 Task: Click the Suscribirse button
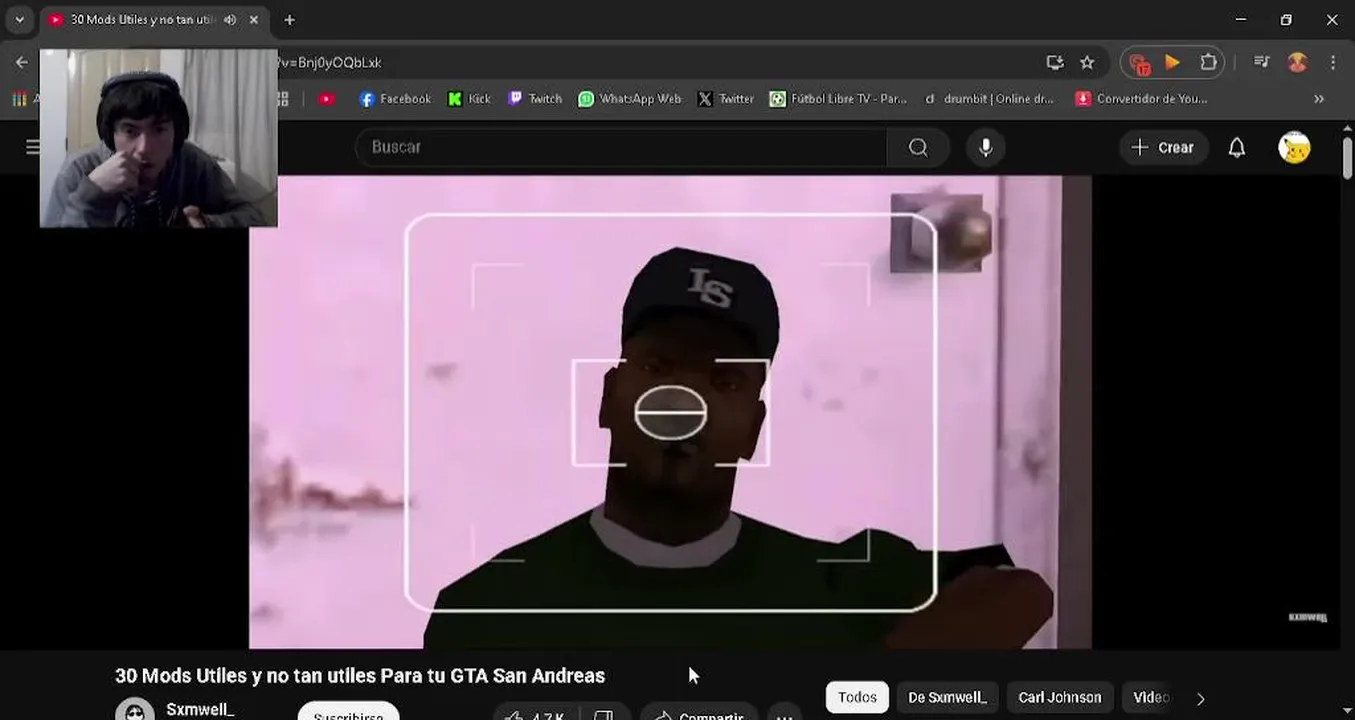[348, 712]
